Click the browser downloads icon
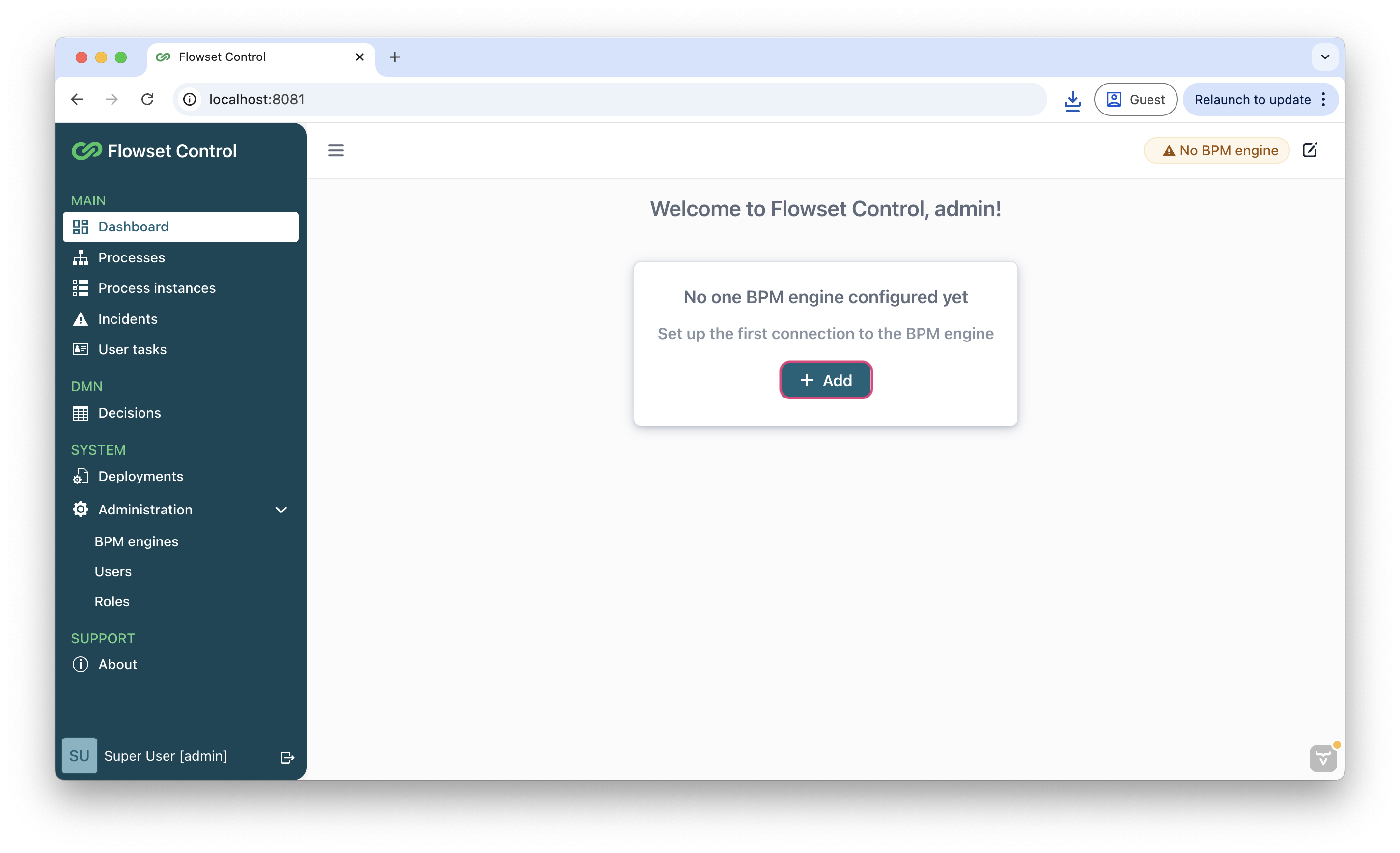The image size is (1400, 853). 1072,100
